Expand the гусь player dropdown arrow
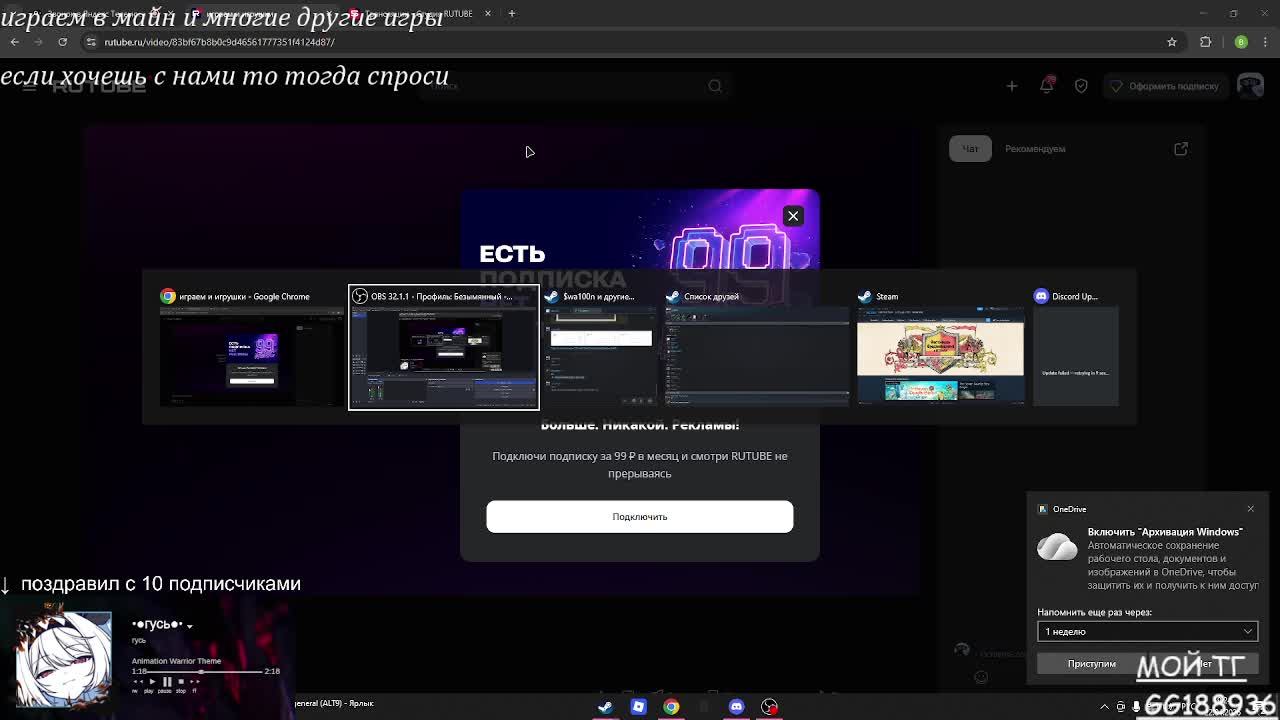Viewport: 1280px width, 720px height. (189, 626)
